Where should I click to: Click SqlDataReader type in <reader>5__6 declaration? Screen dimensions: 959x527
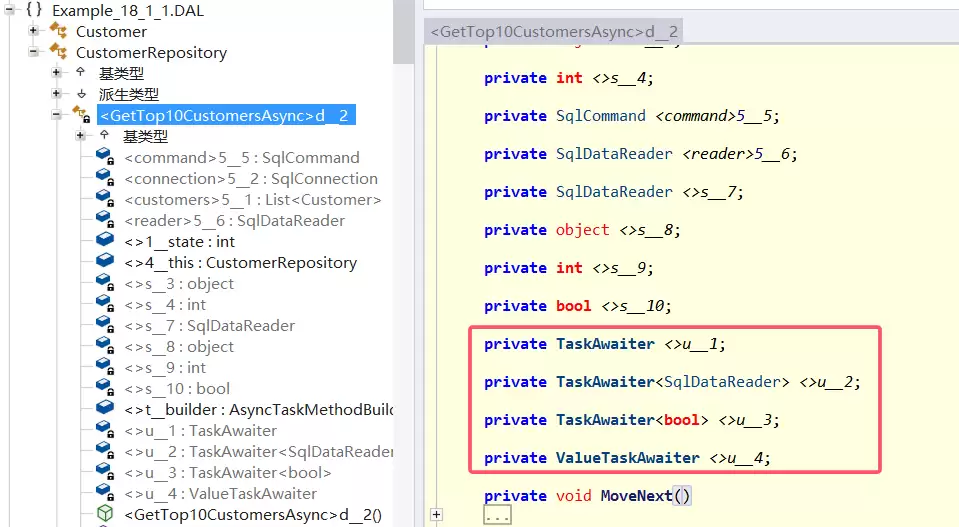click(614, 154)
